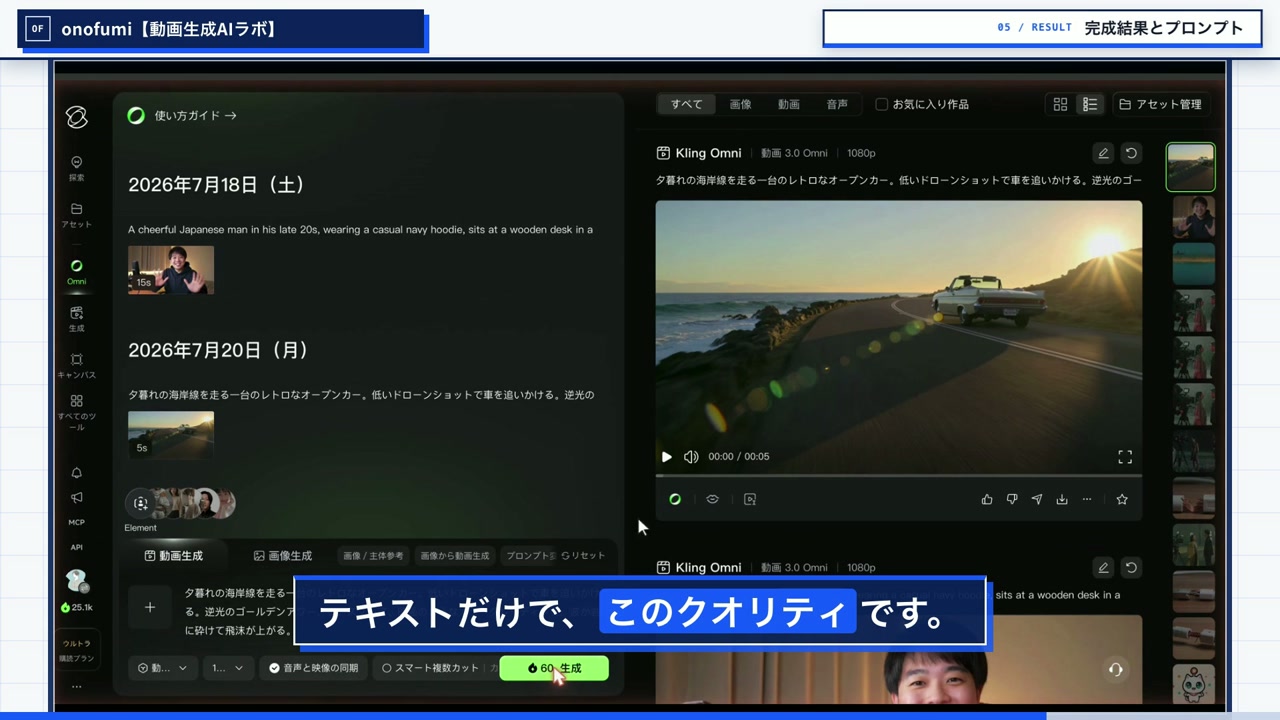Open 生成 (Generate) in the sidebar
This screenshot has width=1280, height=720.
(77, 319)
